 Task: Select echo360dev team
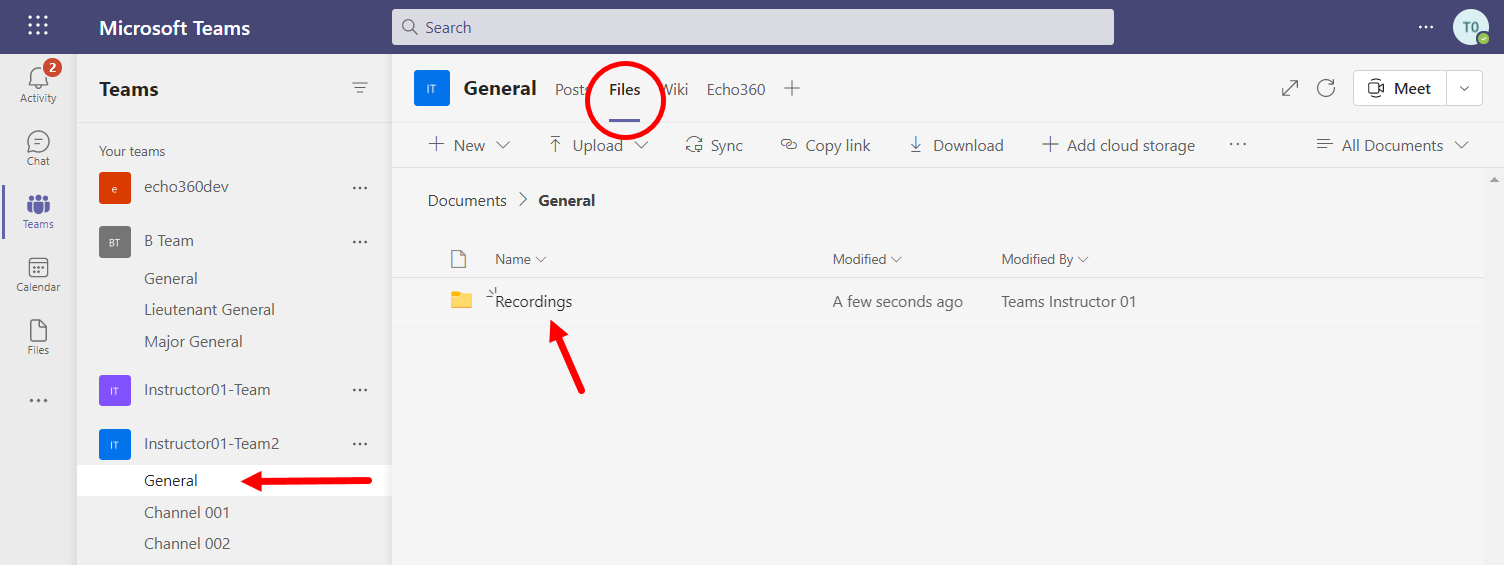coord(186,187)
